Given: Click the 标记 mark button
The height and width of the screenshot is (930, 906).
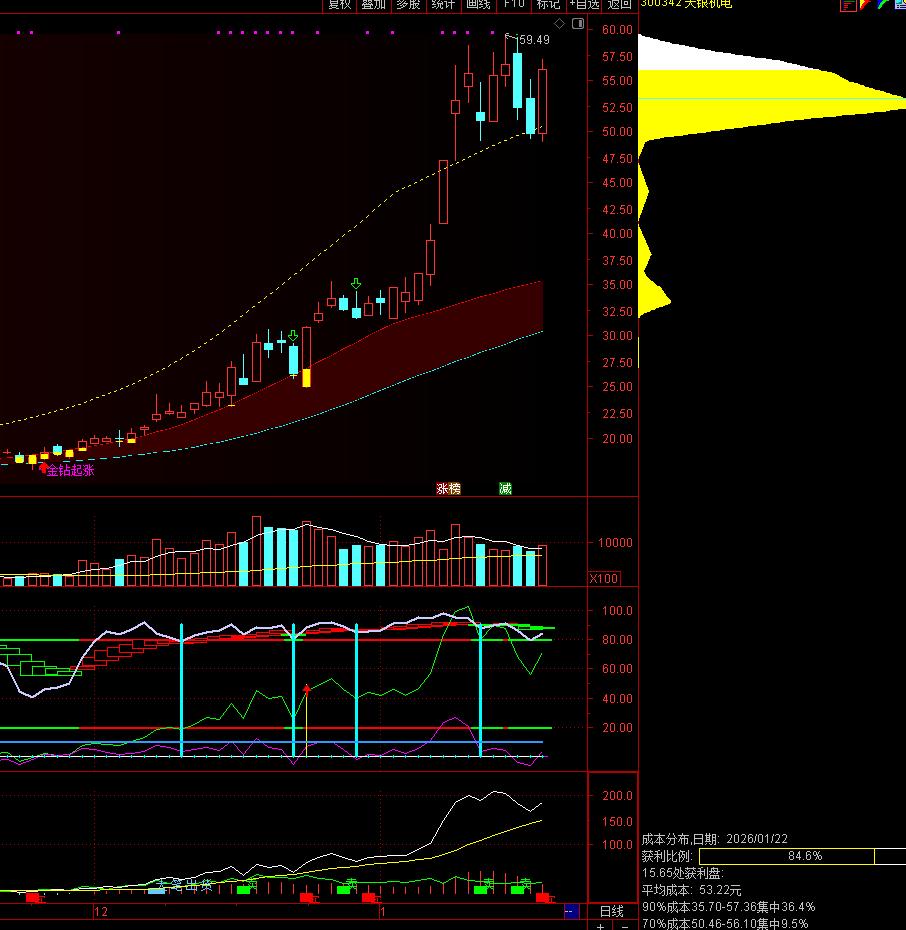Looking at the screenshot, I should tap(548, 5).
